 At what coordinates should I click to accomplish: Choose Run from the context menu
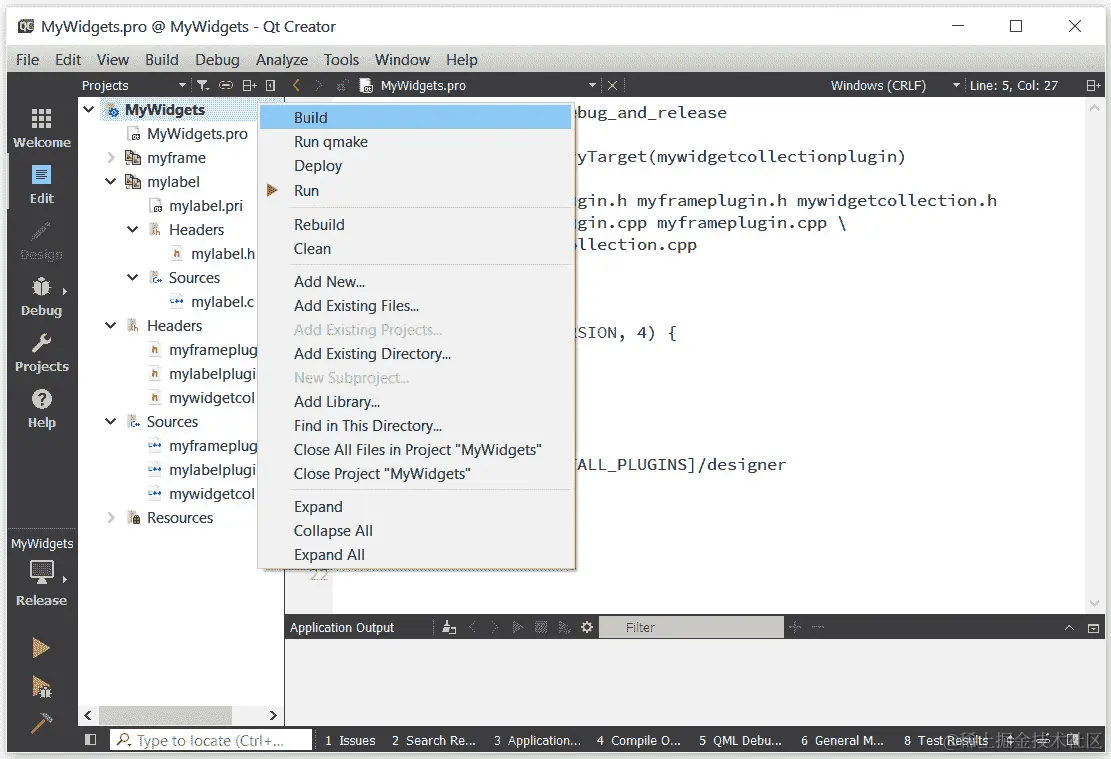click(x=415, y=191)
